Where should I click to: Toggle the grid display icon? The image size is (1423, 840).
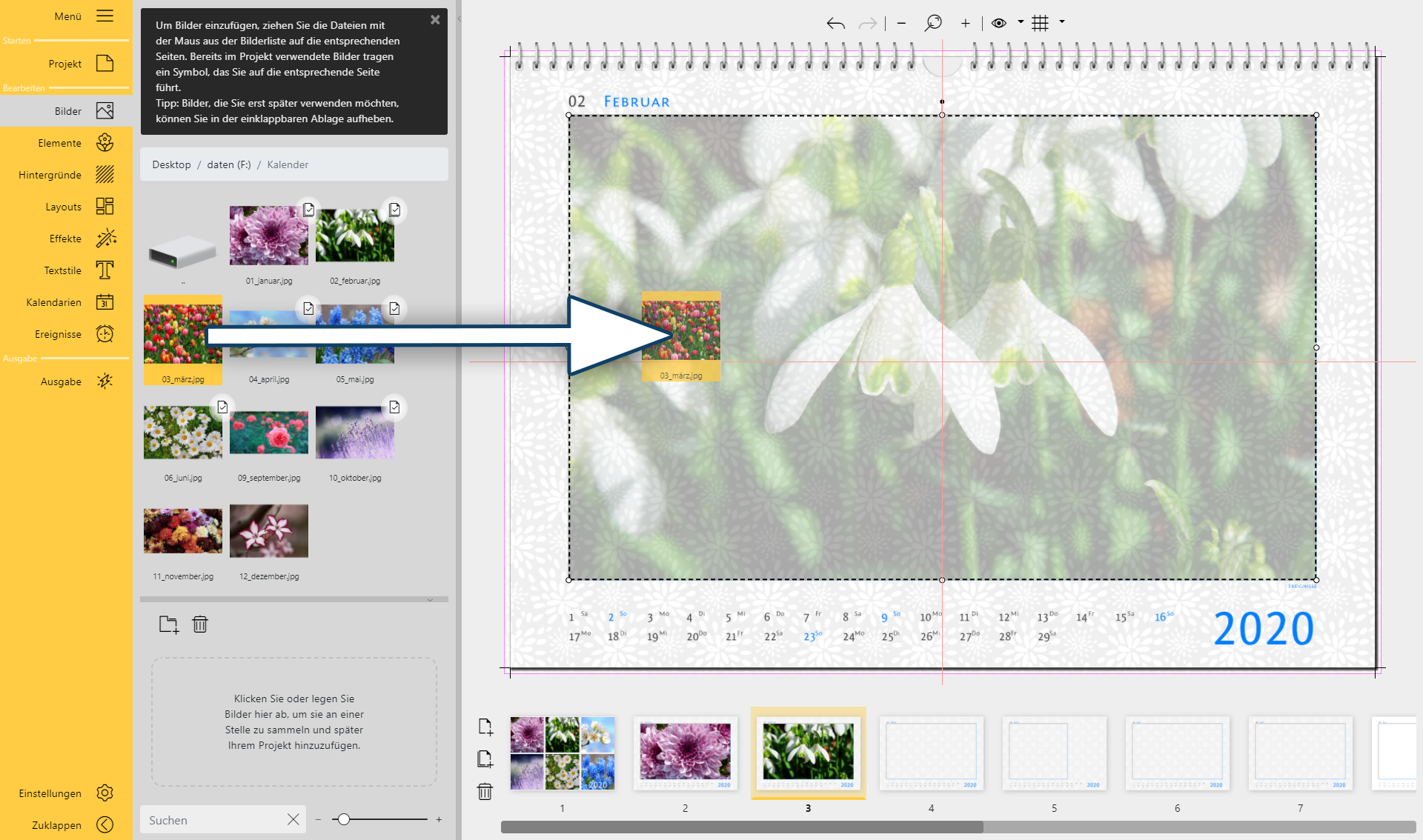1040,23
